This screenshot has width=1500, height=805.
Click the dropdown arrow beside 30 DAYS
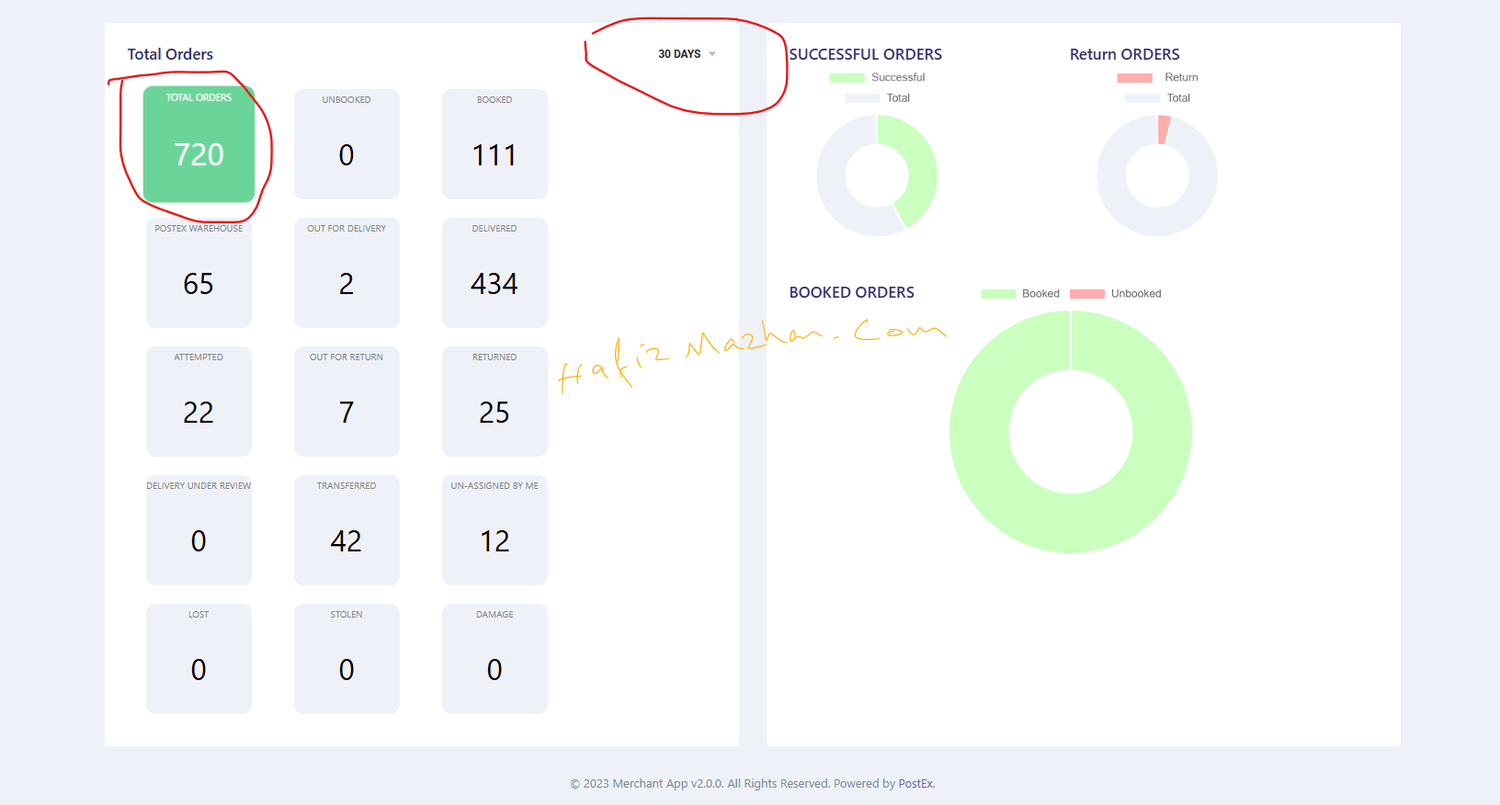click(712, 54)
